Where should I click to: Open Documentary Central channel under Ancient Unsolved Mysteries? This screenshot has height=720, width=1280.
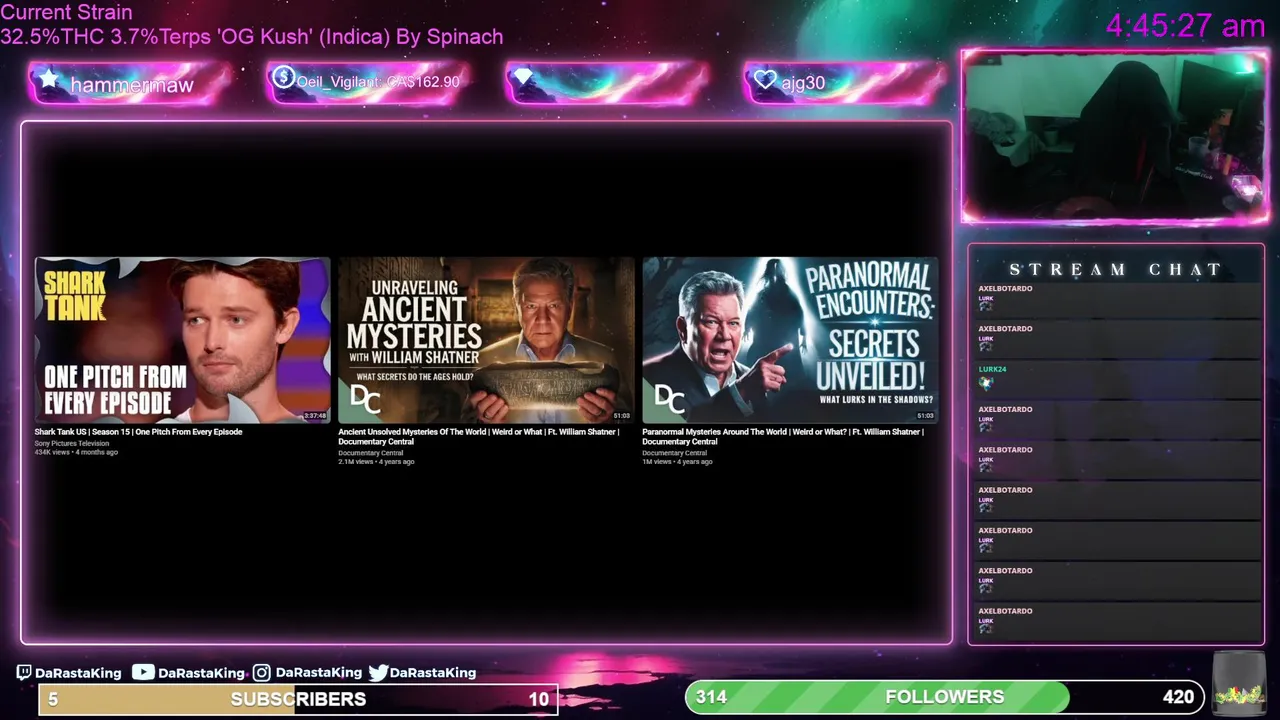point(370,453)
